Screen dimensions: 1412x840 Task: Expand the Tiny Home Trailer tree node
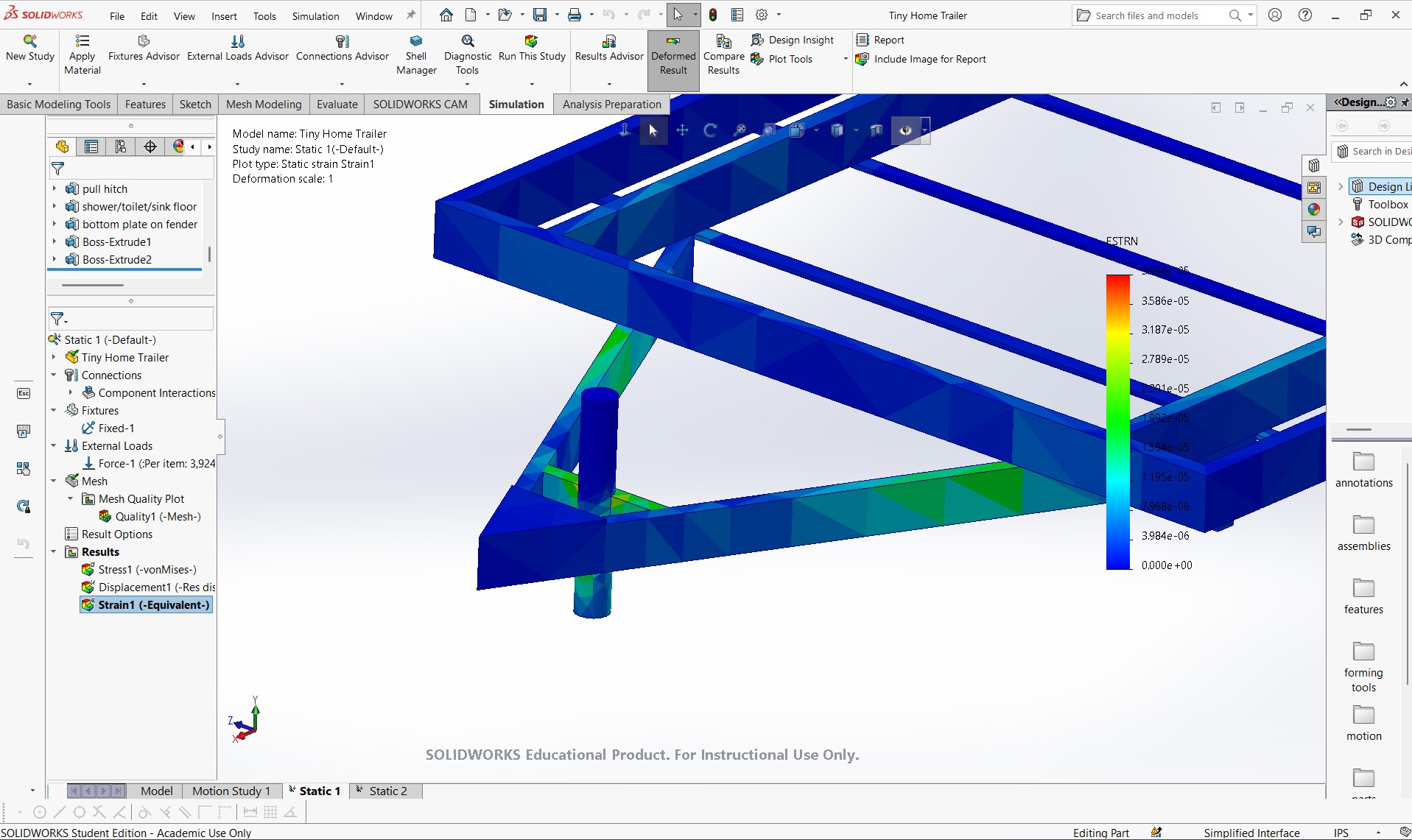[54, 357]
